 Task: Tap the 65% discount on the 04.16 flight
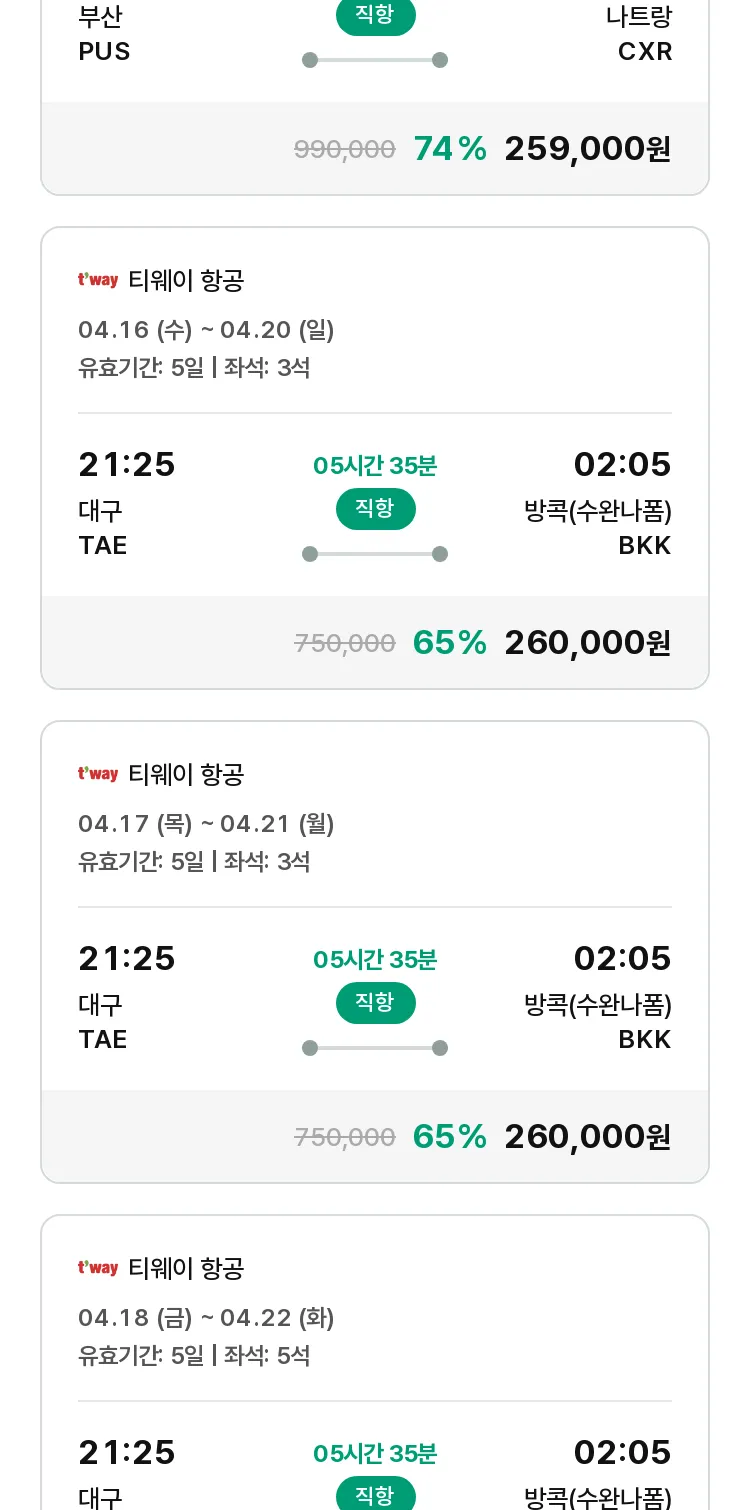450,643
